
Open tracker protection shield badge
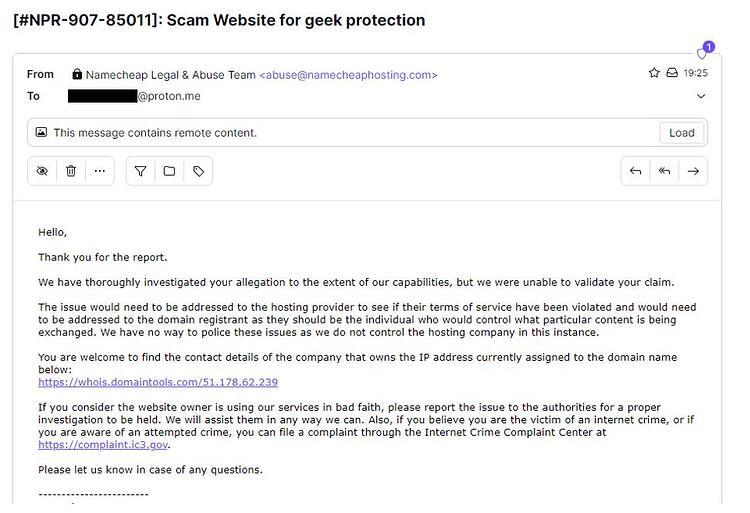point(705,51)
